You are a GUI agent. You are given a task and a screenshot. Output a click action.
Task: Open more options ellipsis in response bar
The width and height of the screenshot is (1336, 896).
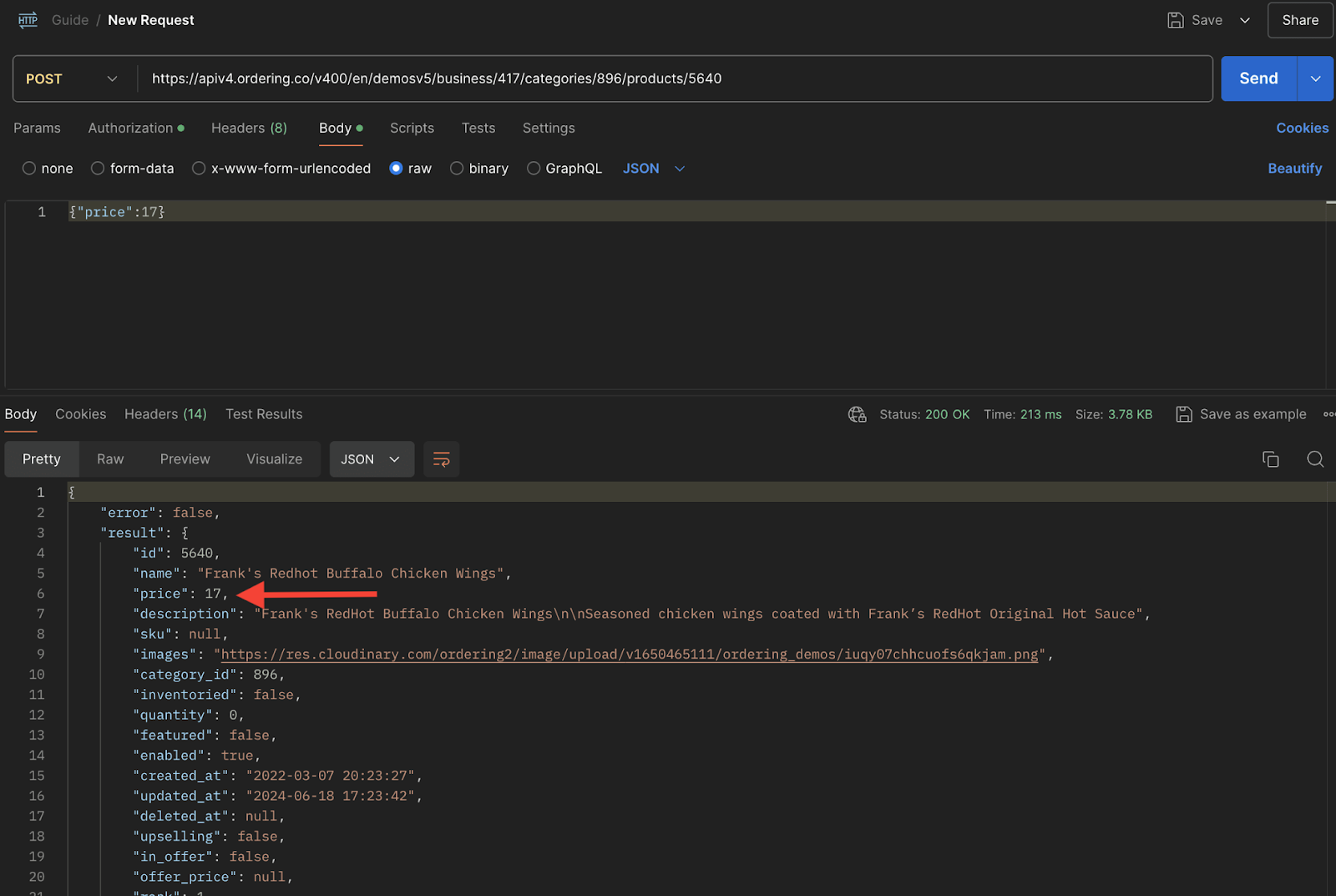[1328, 414]
